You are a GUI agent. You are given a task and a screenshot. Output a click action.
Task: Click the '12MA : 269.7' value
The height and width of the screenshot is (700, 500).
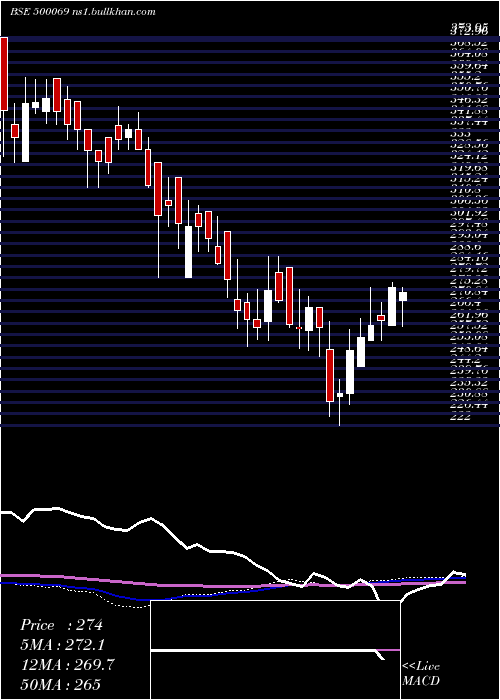click(67, 664)
